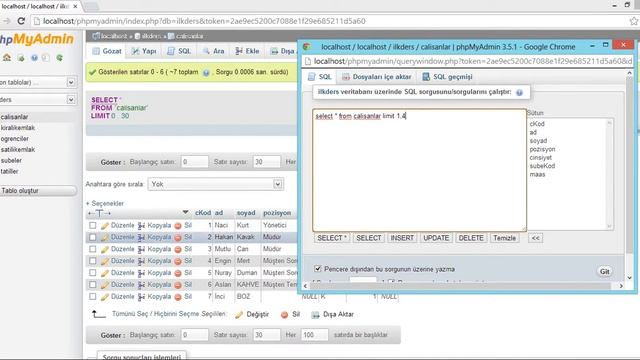Viewport: 640px width, 360px height.
Task: Tick the checkbox for row Engin Mert
Action: point(93,261)
